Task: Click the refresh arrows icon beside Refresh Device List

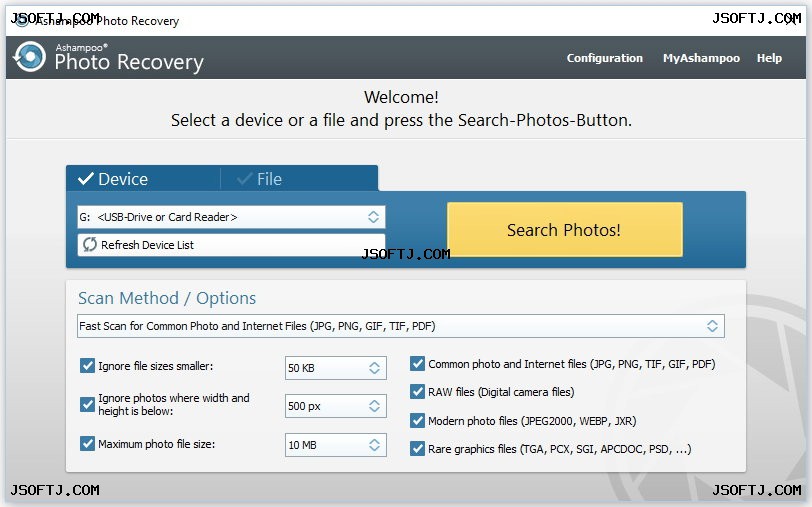Action: click(90, 244)
